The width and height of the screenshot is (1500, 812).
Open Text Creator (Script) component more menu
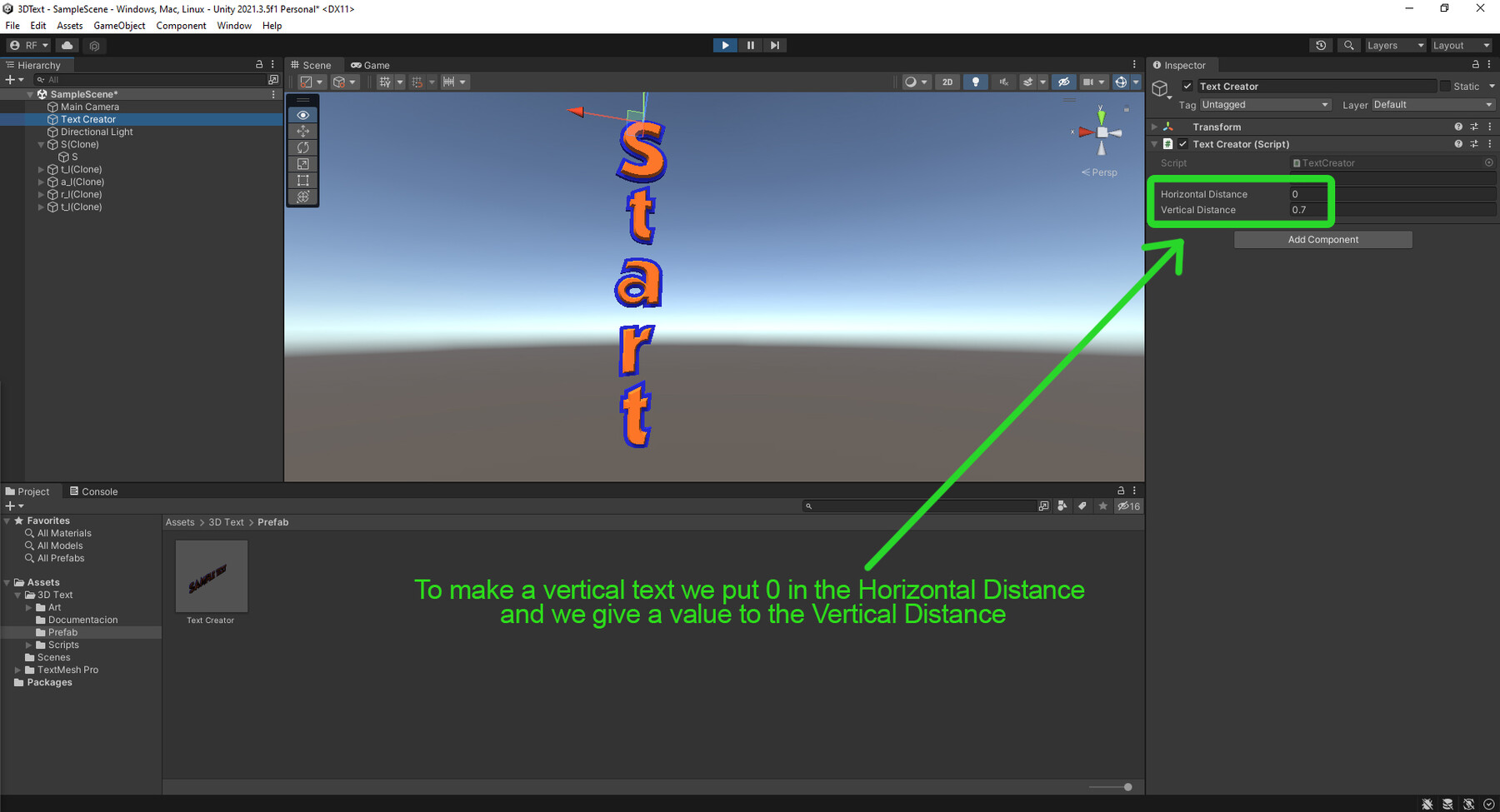pos(1490,144)
